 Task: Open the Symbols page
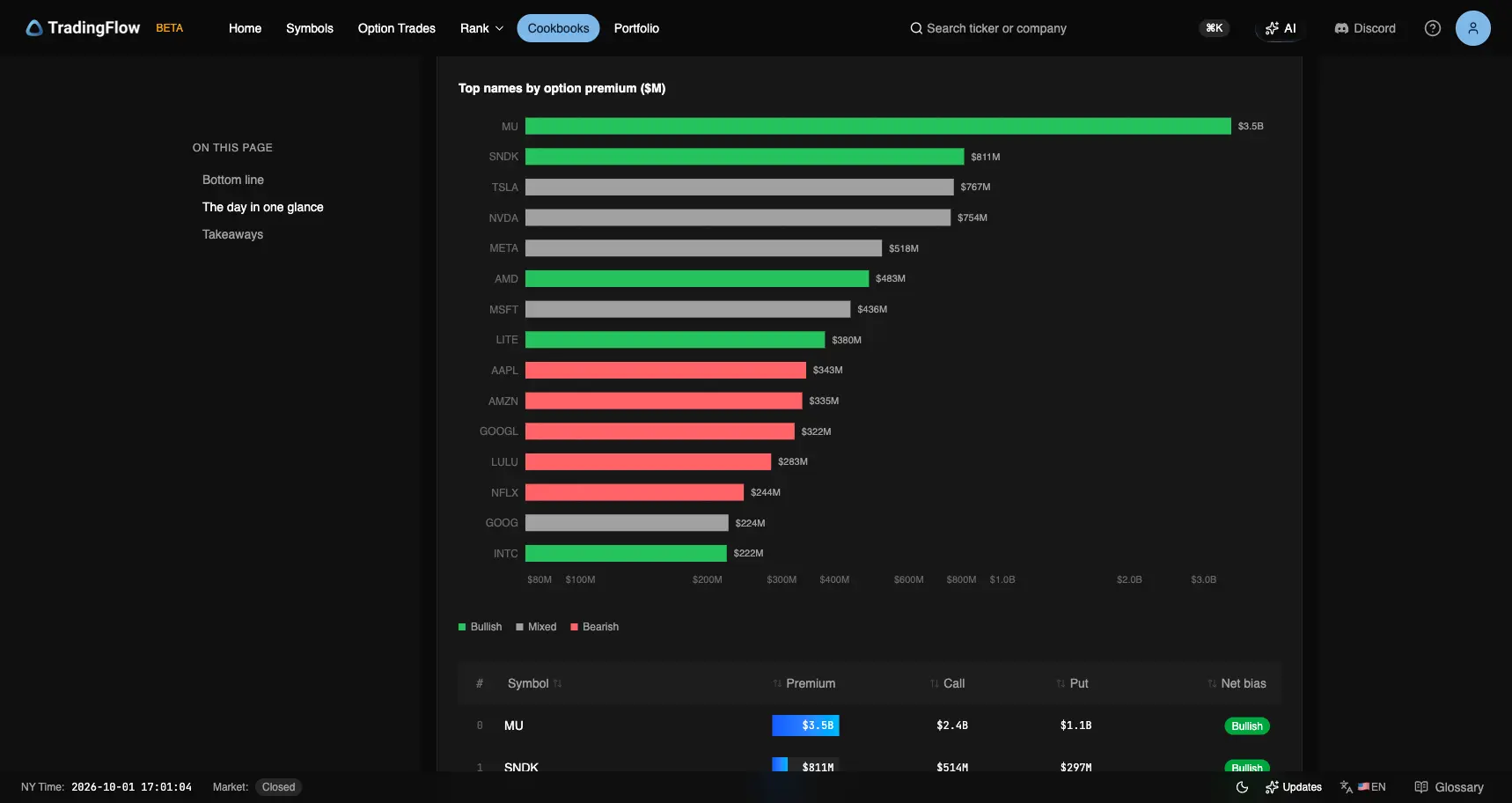click(x=310, y=28)
